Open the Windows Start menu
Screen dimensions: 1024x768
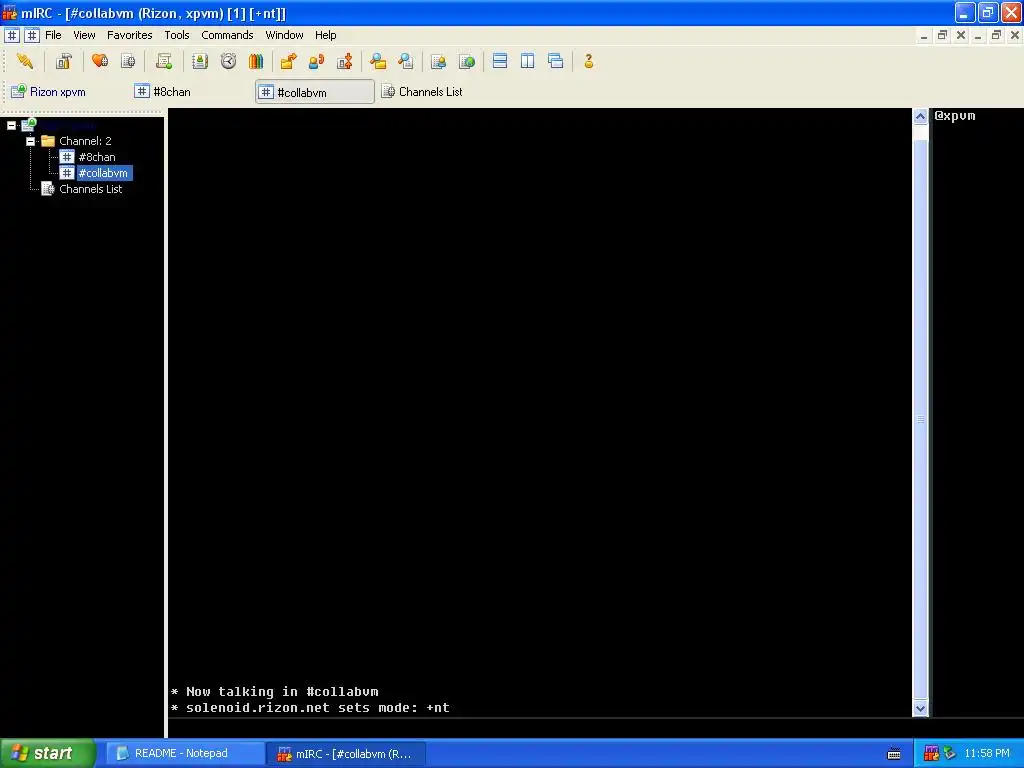point(48,753)
